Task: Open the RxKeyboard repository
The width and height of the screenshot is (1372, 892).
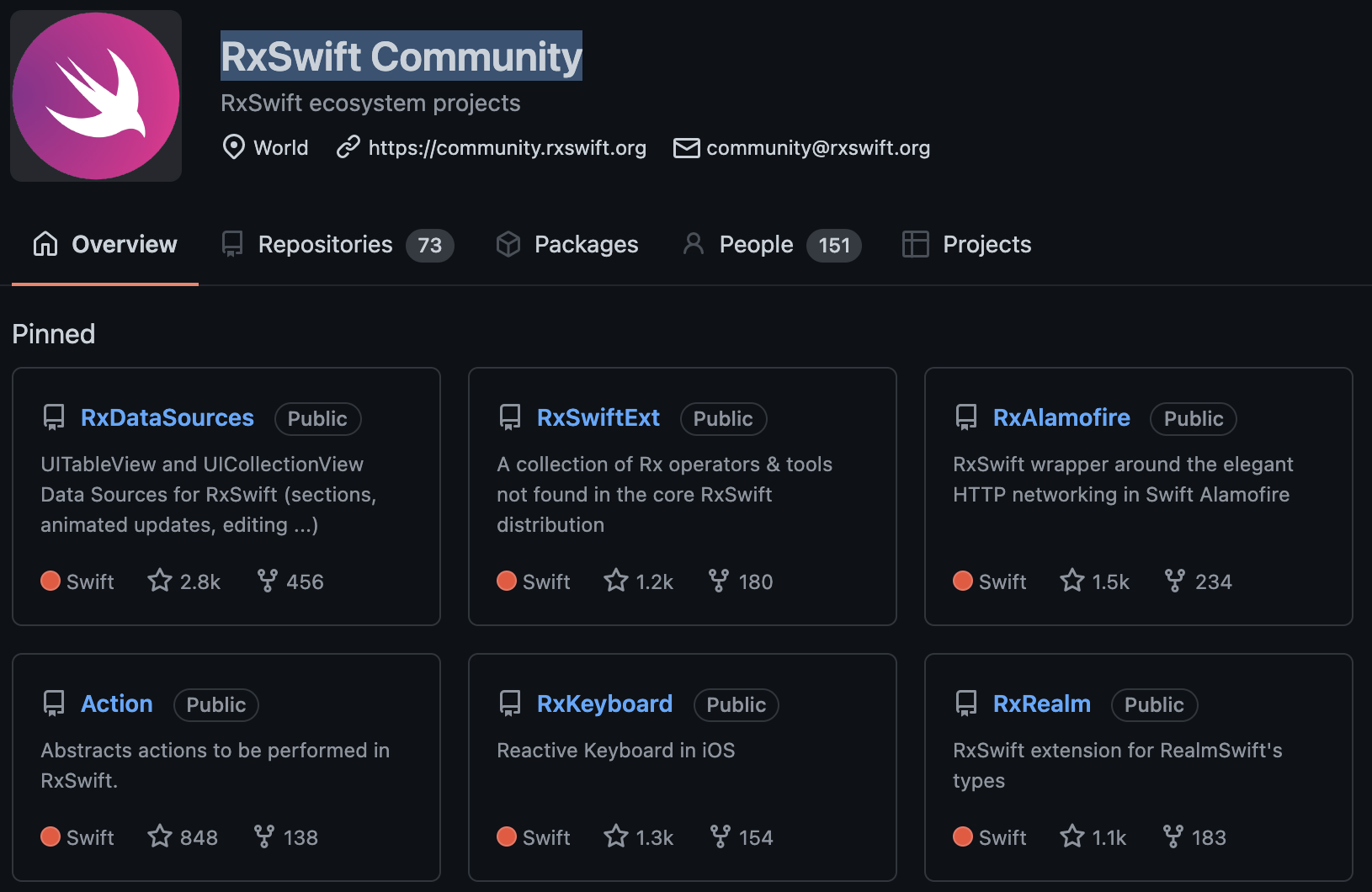Action: tap(604, 704)
